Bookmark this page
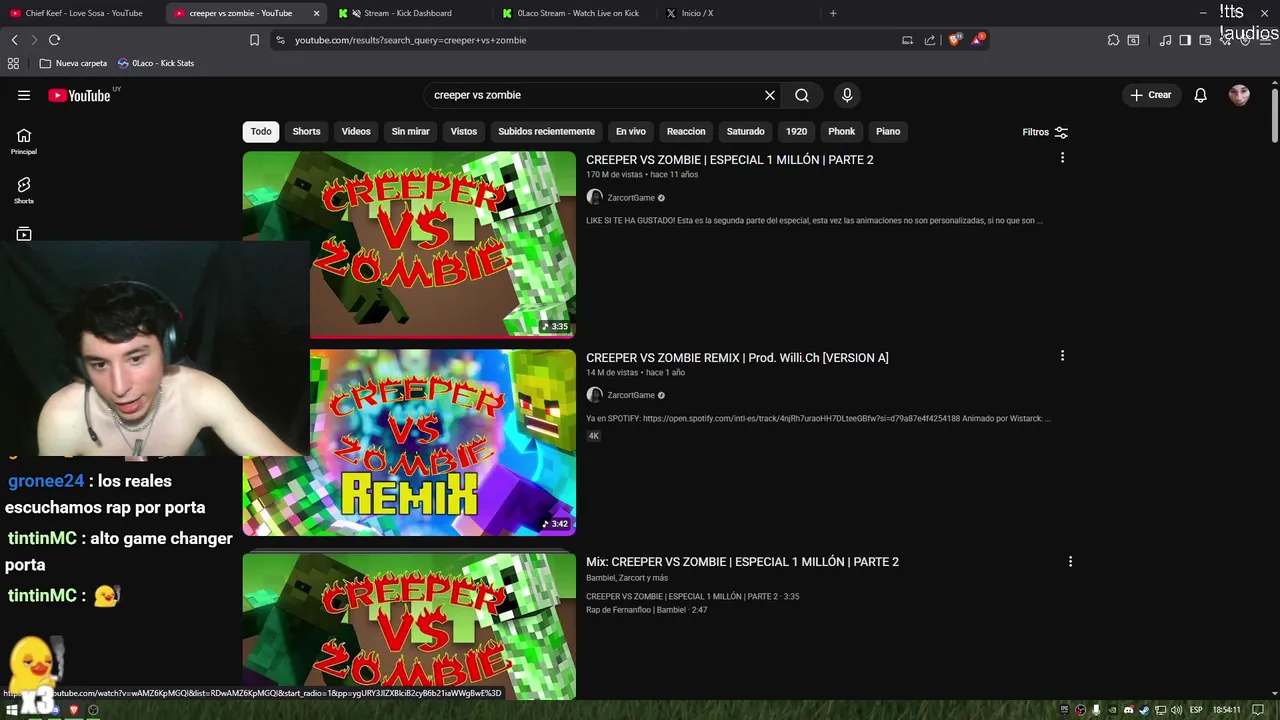 pos(254,40)
